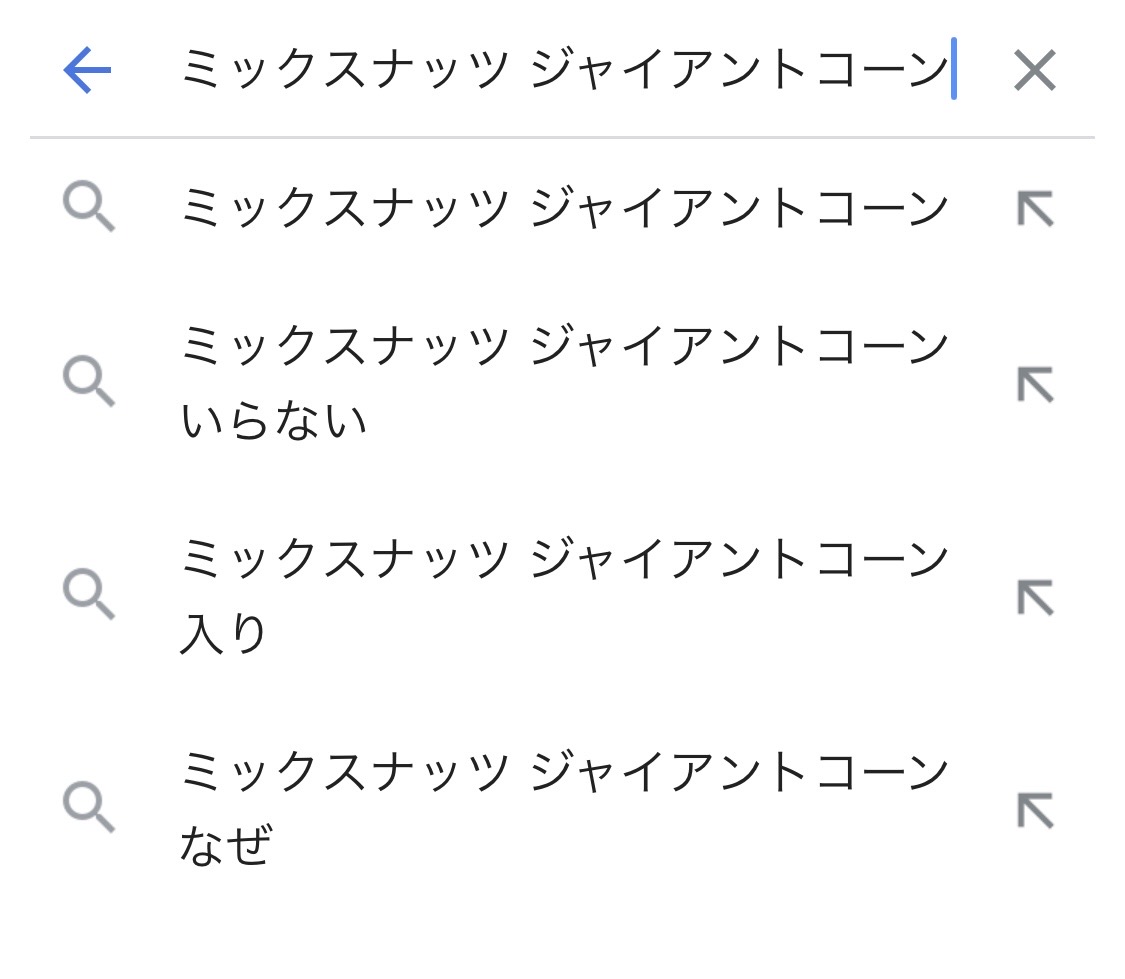Open the suggestion ending with なぜ
Image resolution: width=1125 pixels, height=979 pixels.
click(x=563, y=809)
